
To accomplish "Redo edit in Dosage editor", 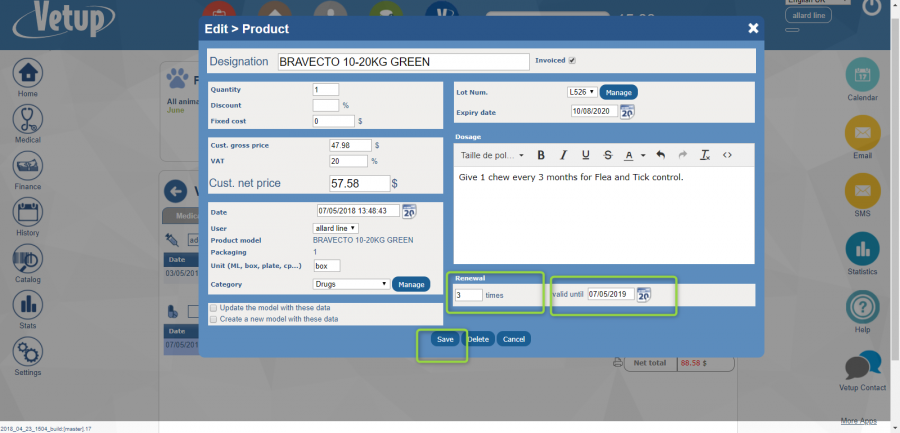I will (x=682, y=155).
